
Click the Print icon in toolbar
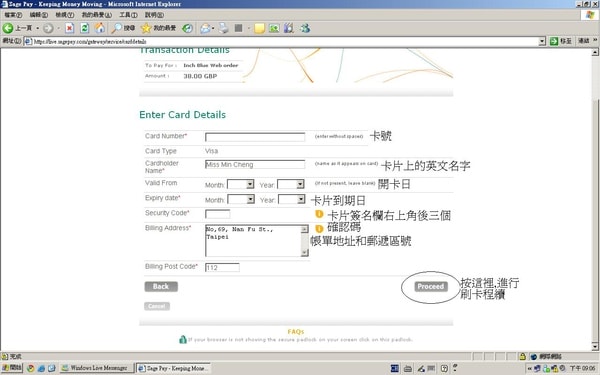tap(224, 28)
